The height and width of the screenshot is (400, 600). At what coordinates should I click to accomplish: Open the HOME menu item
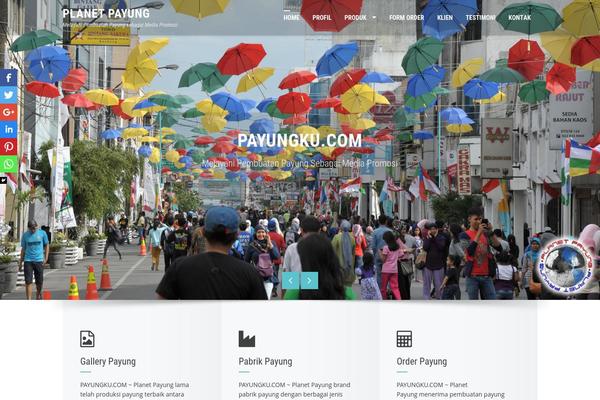[x=292, y=18]
